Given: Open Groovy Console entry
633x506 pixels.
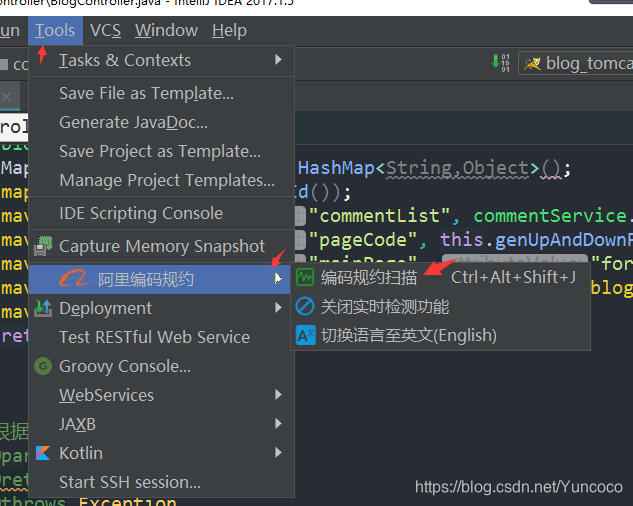Looking at the screenshot, I should tap(161, 366).
